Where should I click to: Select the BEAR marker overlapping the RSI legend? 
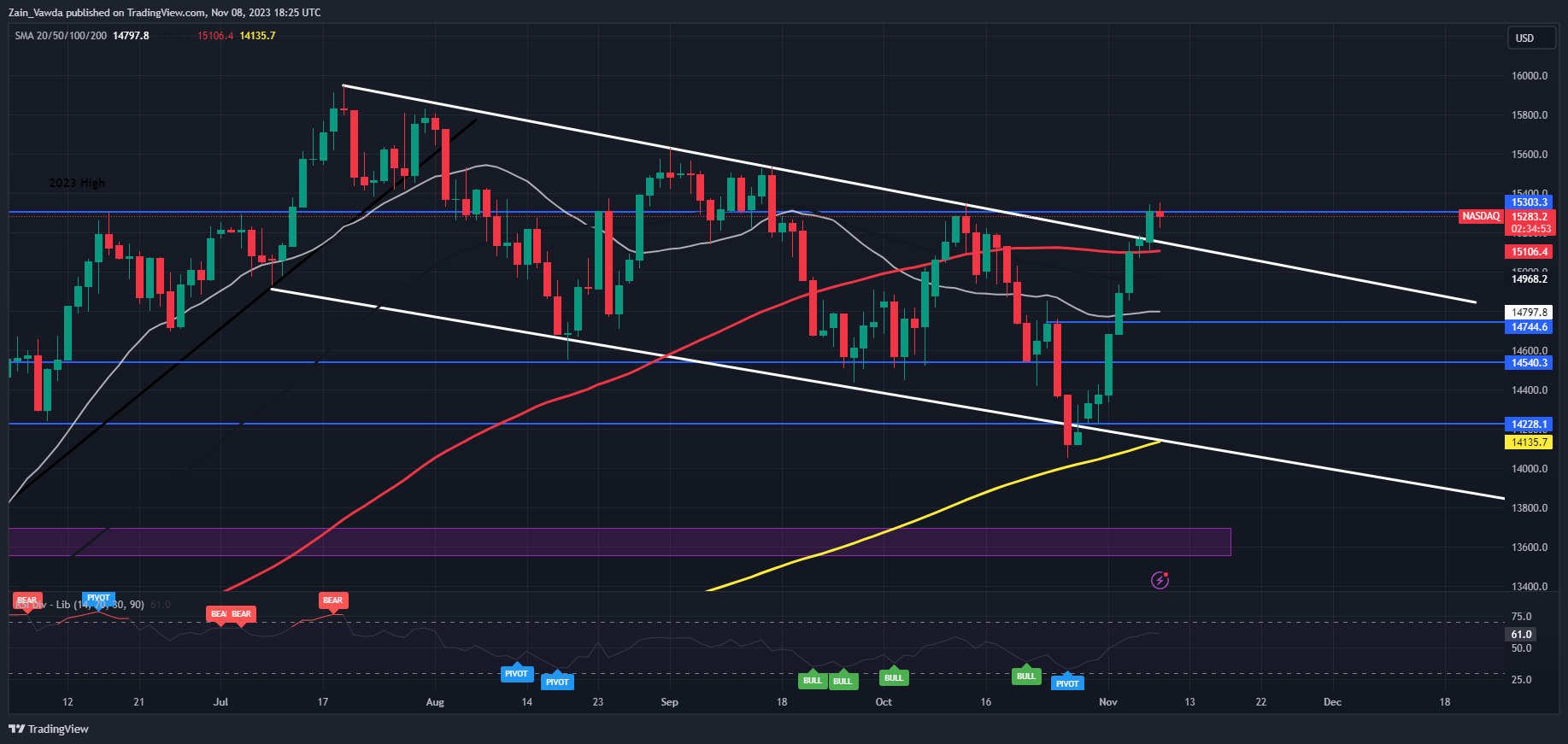[27, 600]
